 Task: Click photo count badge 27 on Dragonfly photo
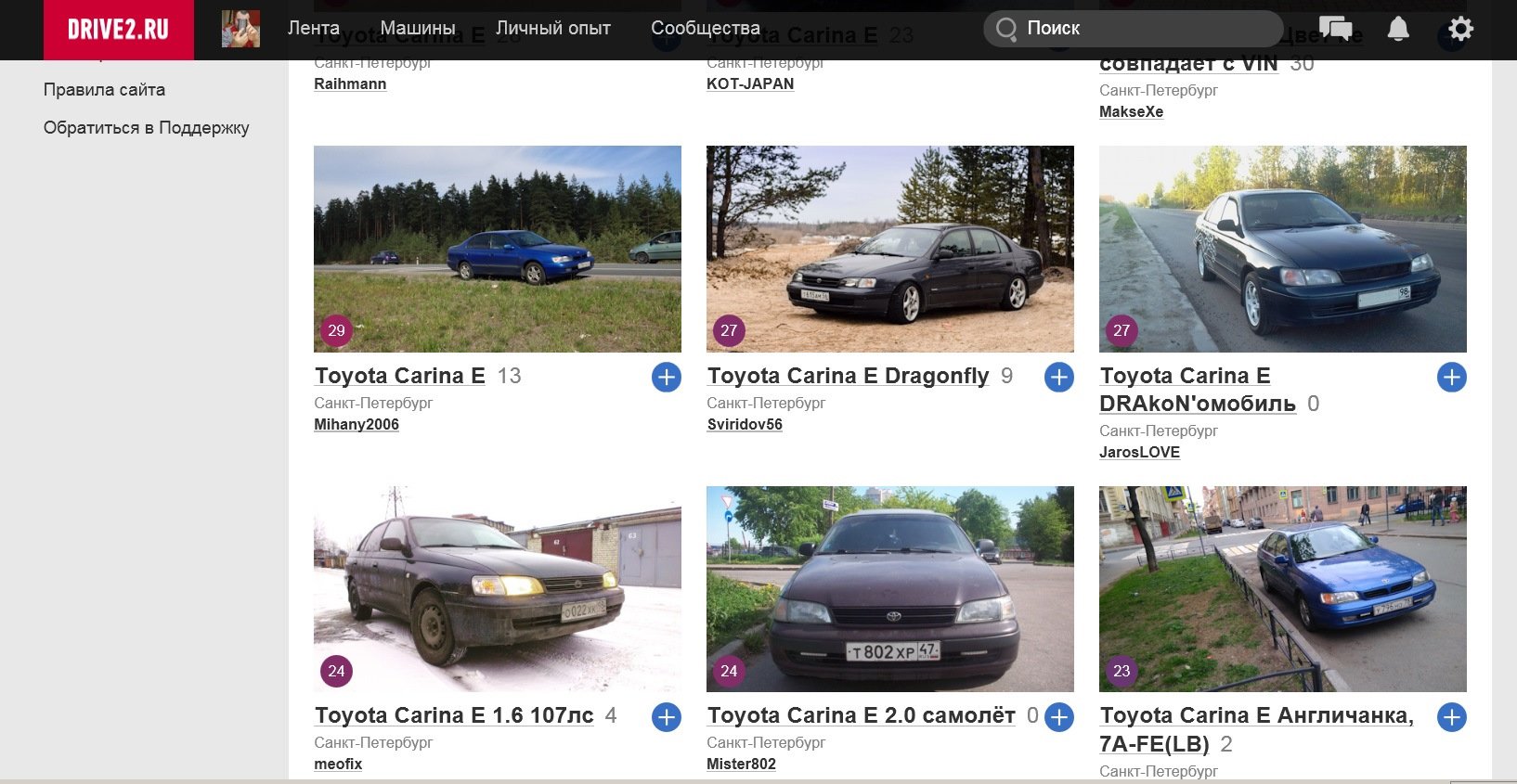(729, 330)
